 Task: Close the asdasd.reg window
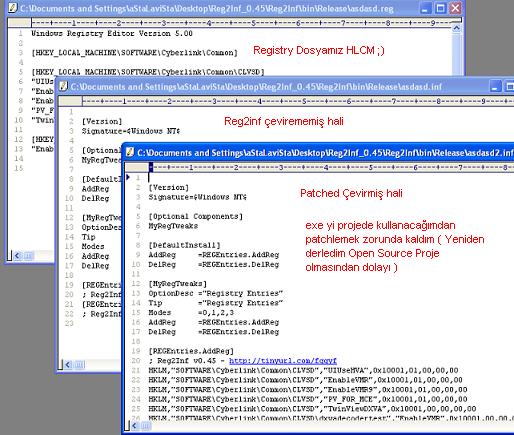point(455,8)
